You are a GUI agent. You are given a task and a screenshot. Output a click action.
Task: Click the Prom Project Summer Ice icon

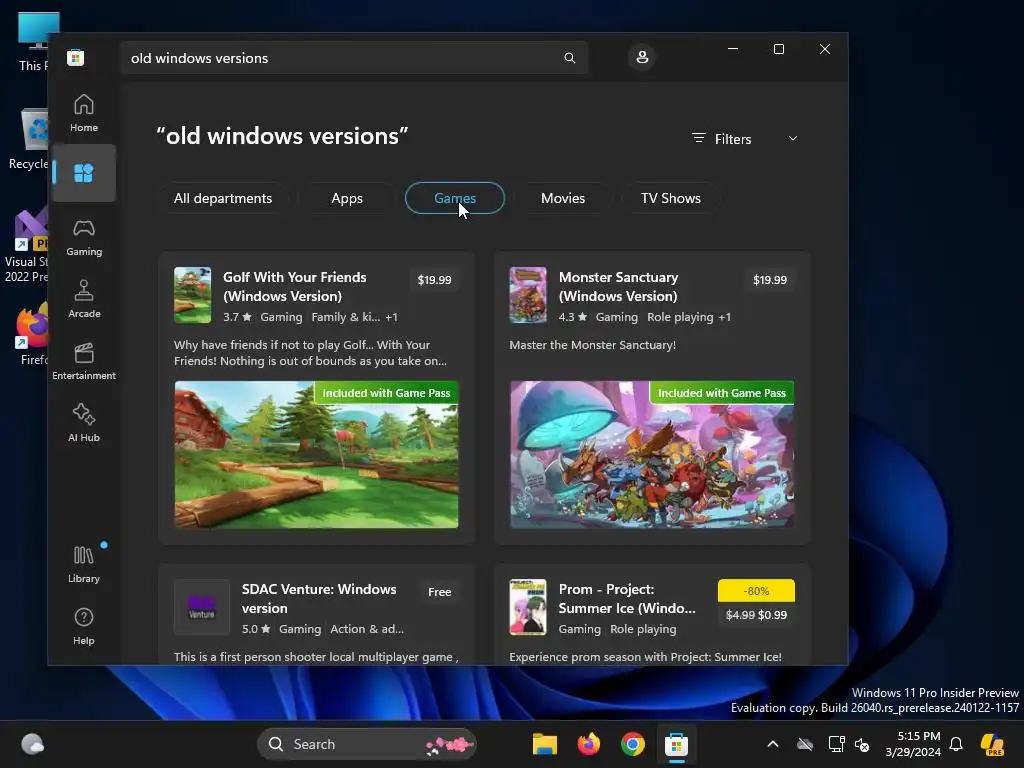point(528,607)
